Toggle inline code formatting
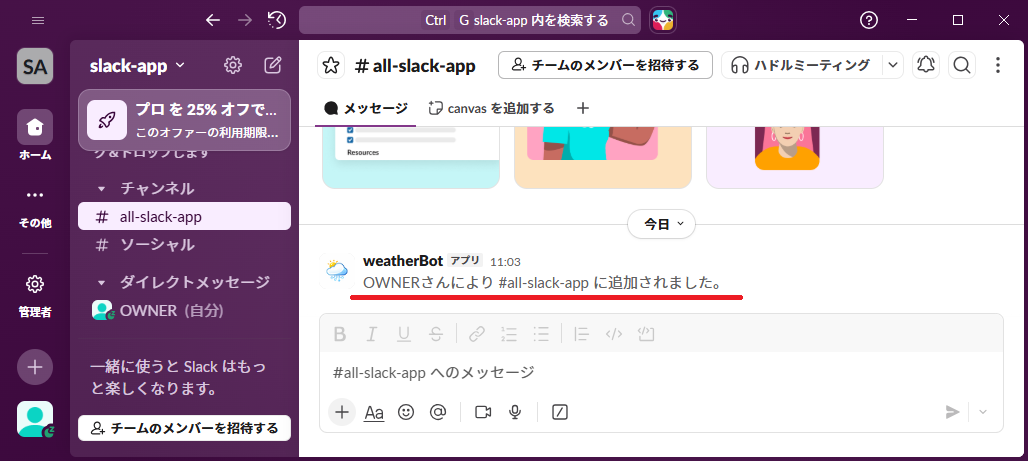1028x461 pixels. 614,334
